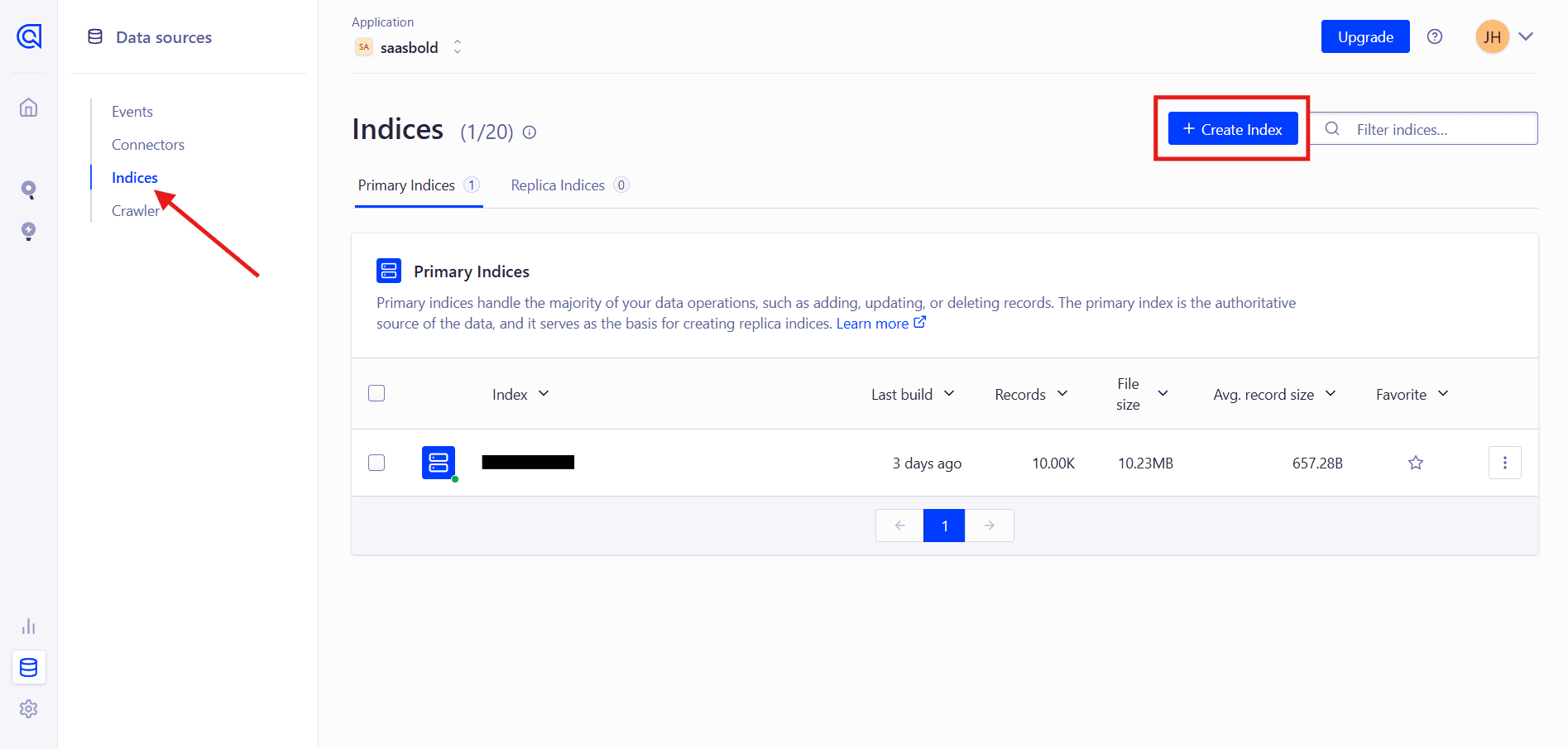Open the help question mark icon
Image resolution: width=1568 pixels, height=749 pixels.
[1435, 36]
